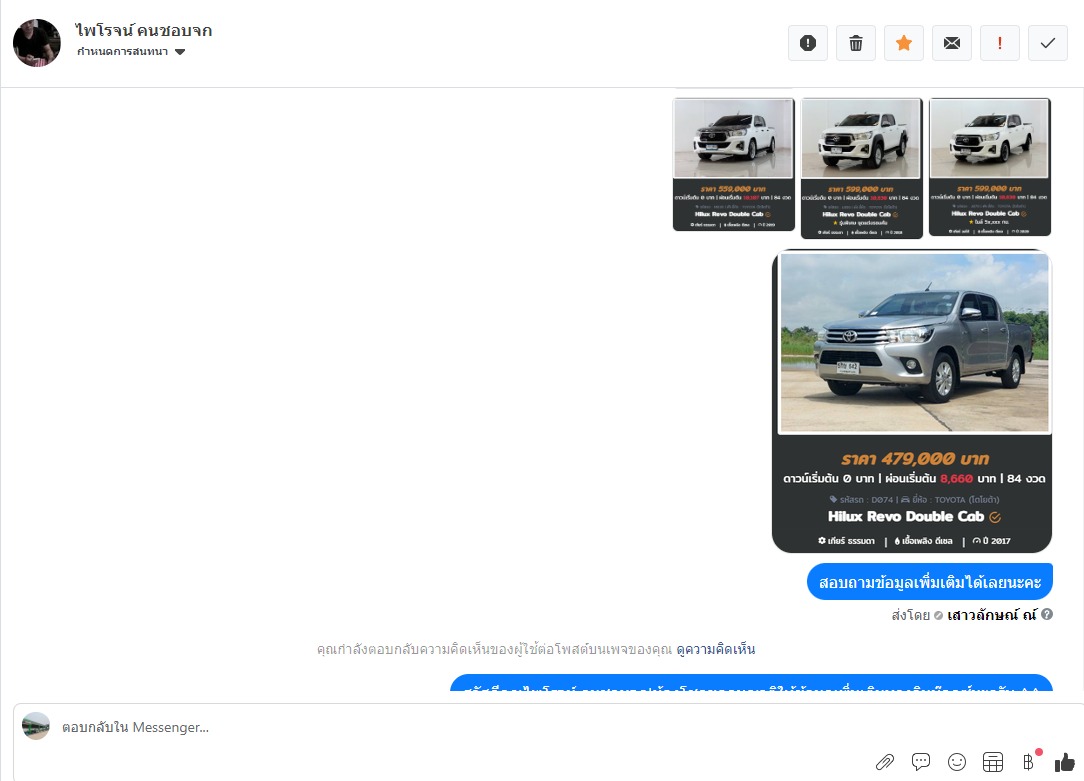Delete the conversation with the trash icon

[856, 43]
